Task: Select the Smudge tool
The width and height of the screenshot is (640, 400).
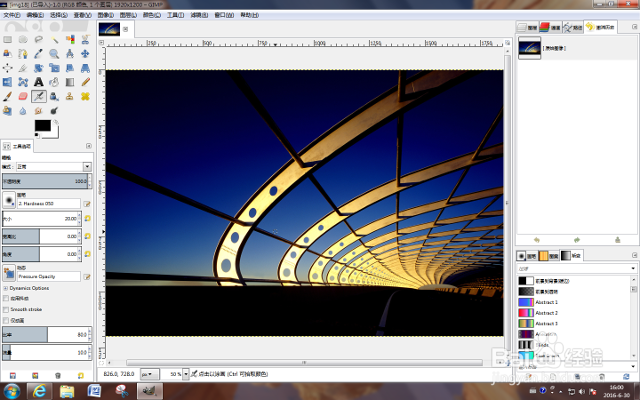Action: [38, 111]
